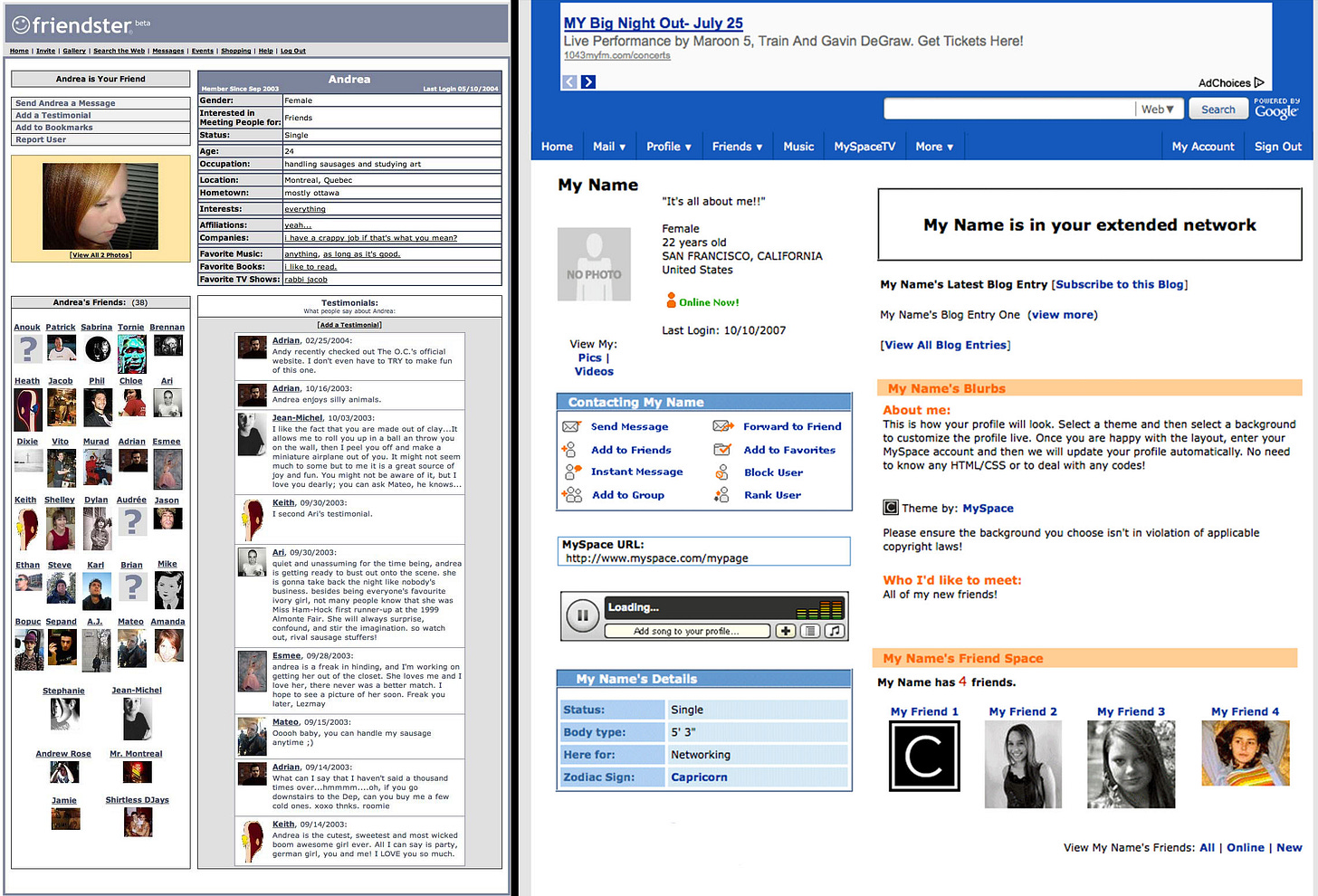The height and width of the screenshot is (896, 1318).
Task: Click the MySpace search input field
Action: tap(1009, 109)
